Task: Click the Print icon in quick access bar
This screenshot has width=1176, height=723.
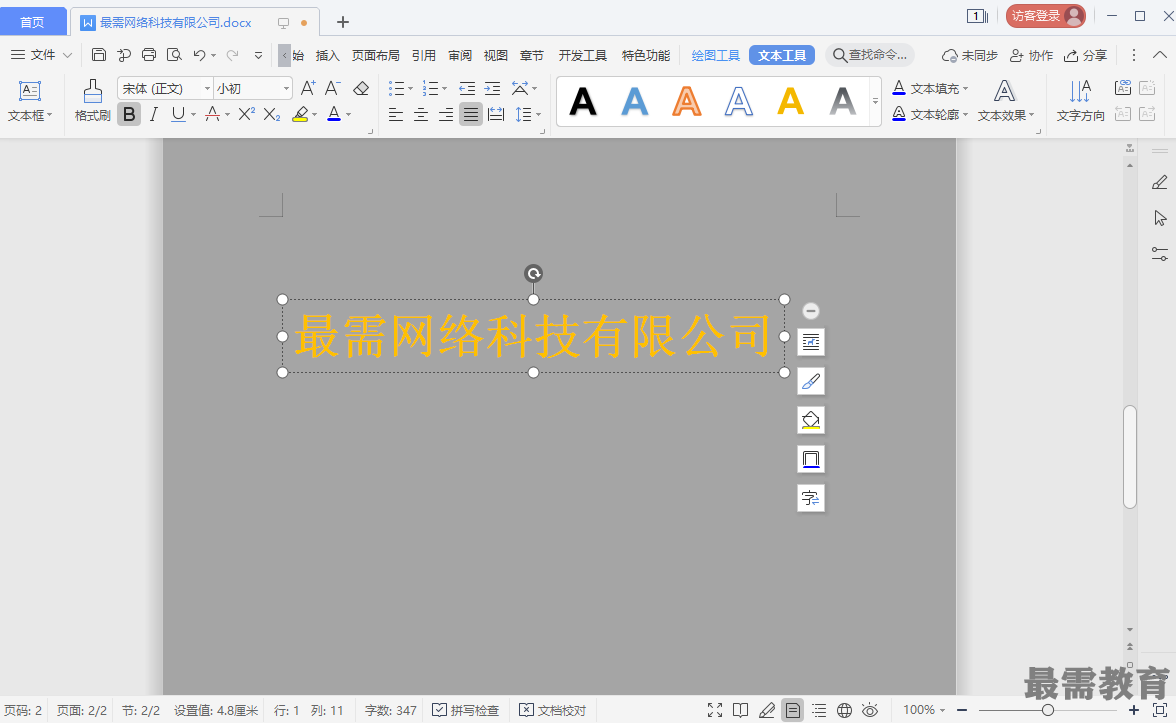Action: coord(148,55)
